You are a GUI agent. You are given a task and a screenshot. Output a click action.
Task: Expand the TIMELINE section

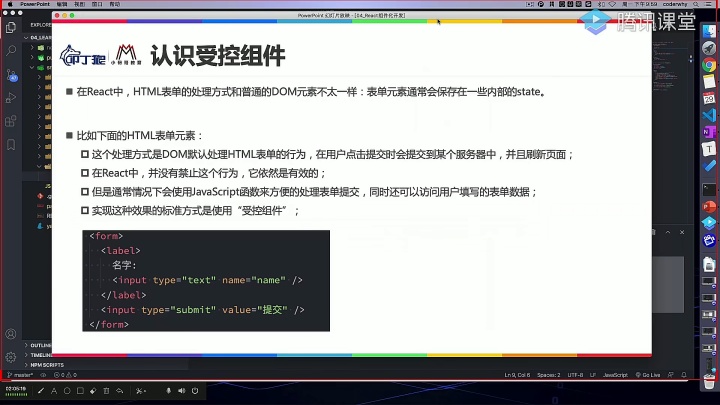point(38,355)
